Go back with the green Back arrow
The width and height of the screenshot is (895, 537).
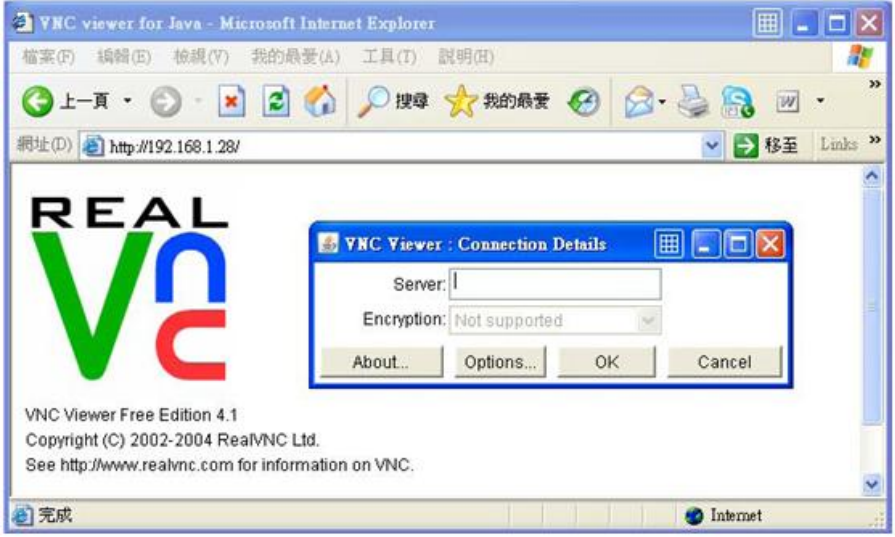click(37, 102)
